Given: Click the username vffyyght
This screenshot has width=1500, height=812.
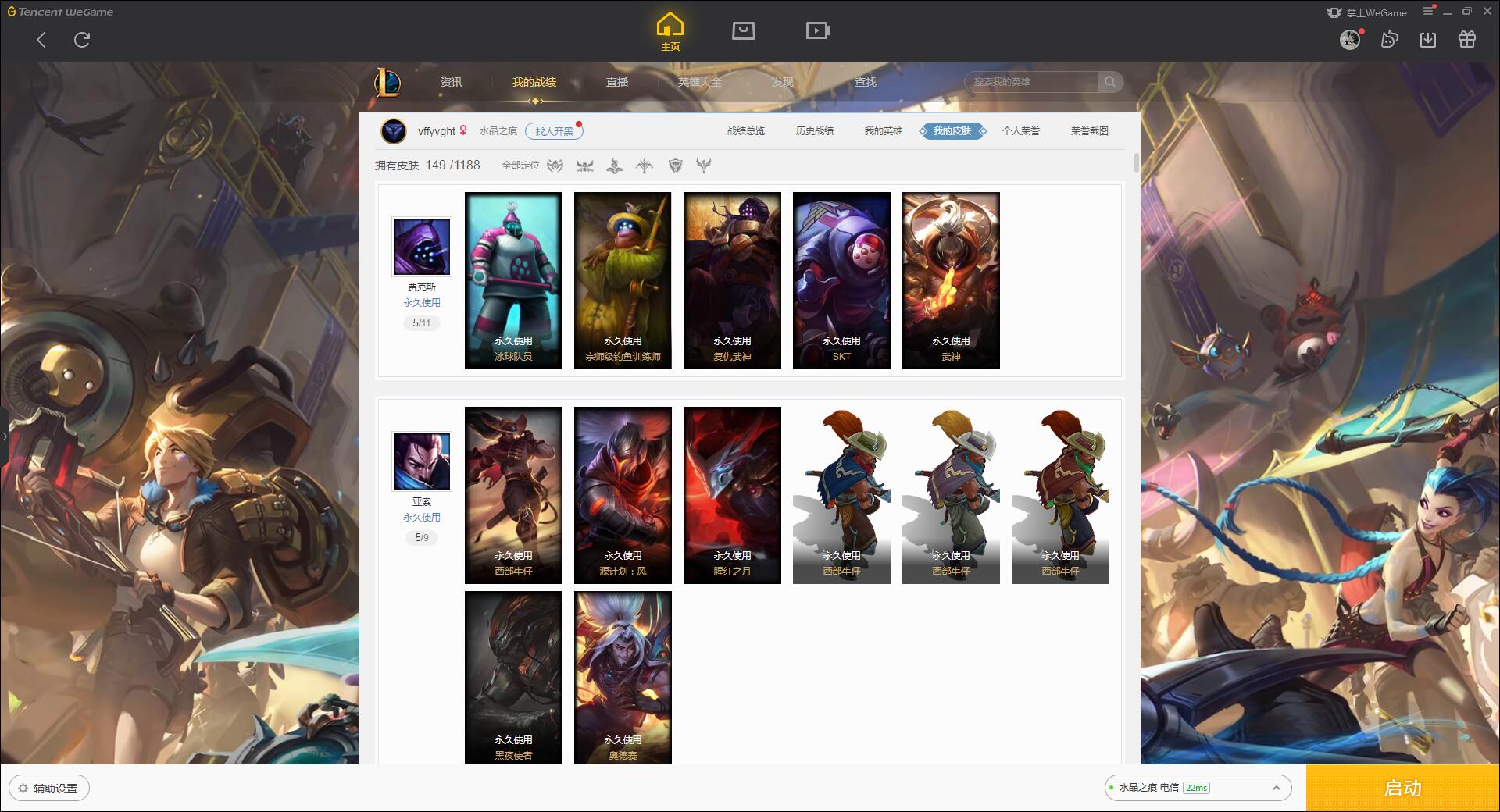Looking at the screenshot, I should [436, 131].
